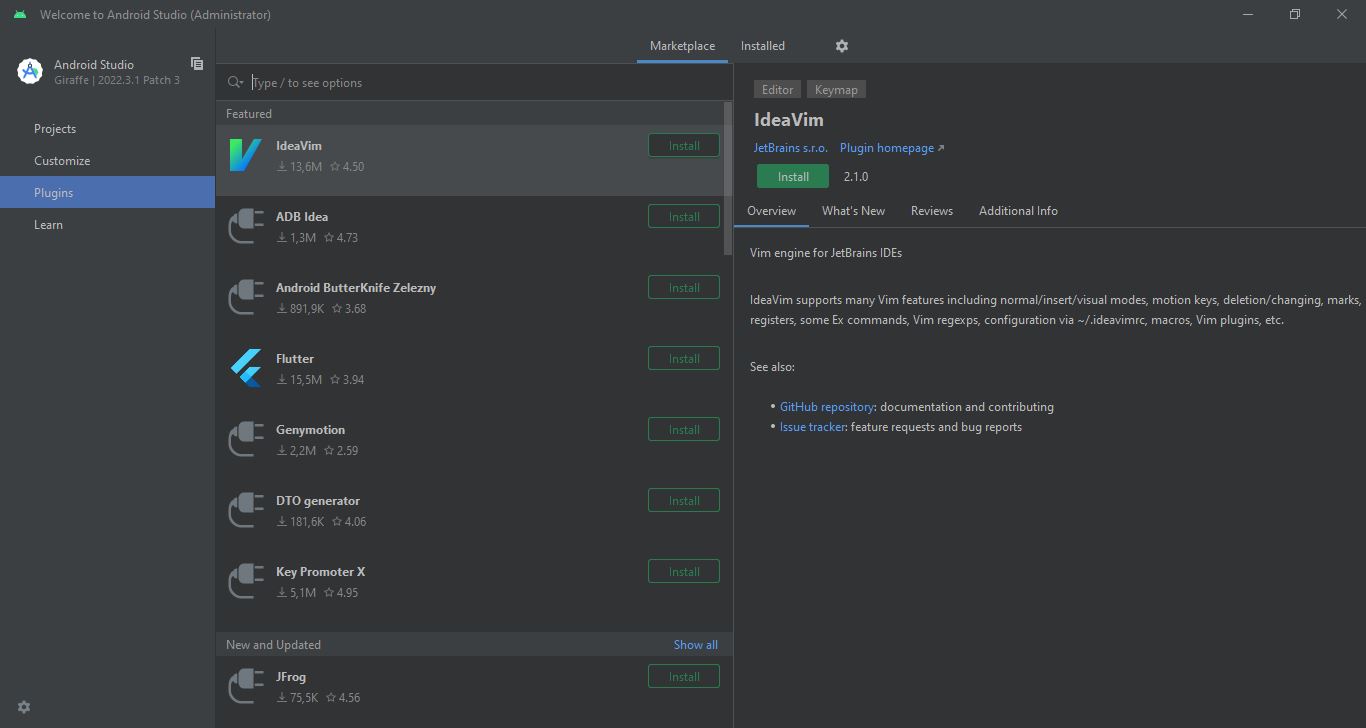1366x728 pixels.
Task: Select the Key Promoter X entry name
Action: (x=320, y=572)
